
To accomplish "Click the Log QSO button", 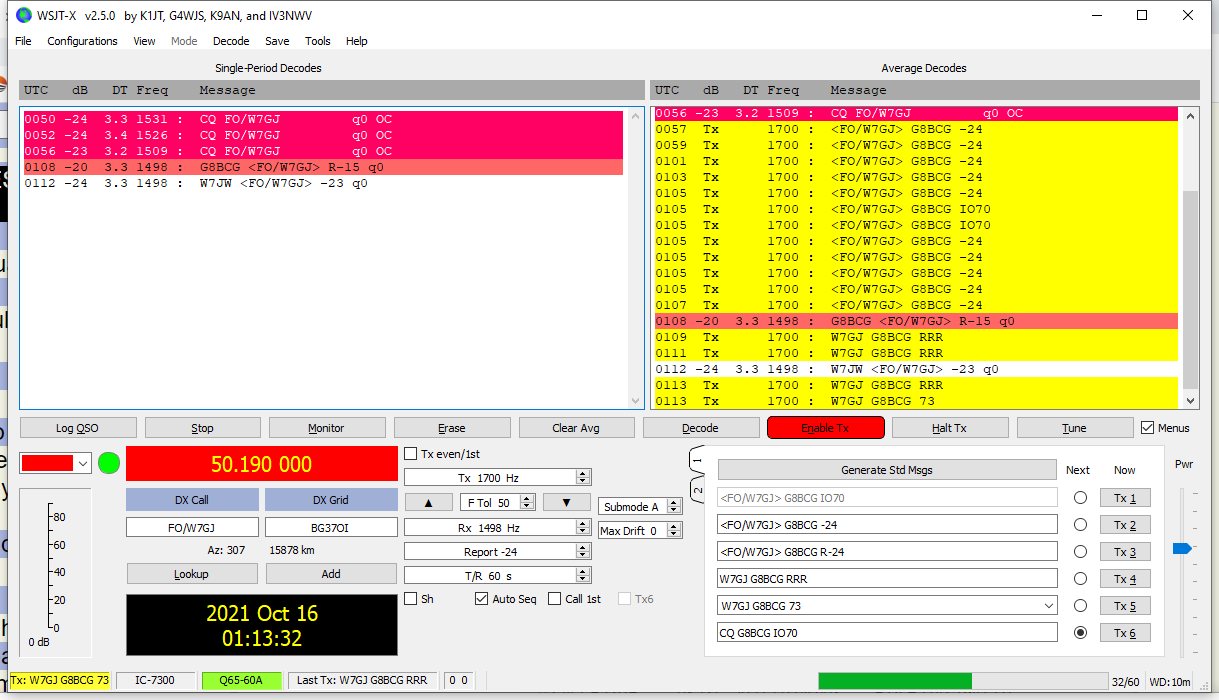I will tap(78, 428).
